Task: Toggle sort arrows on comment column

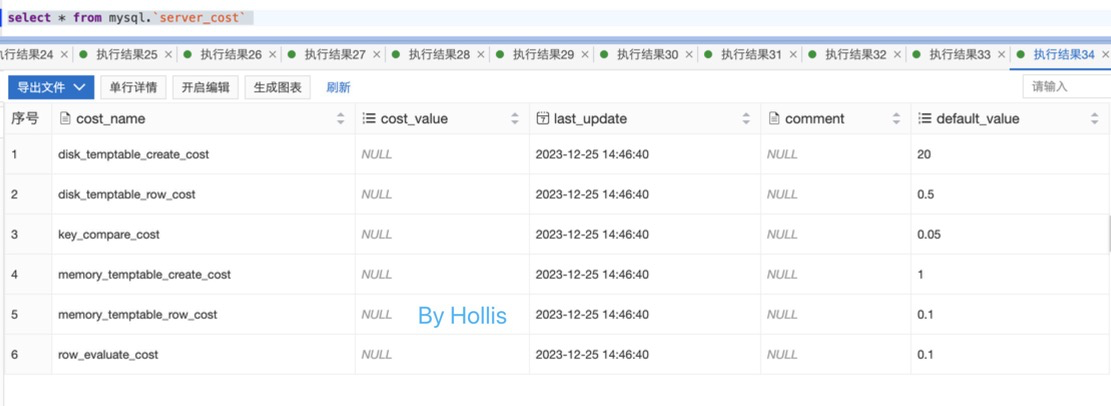Action: (896, 119)
